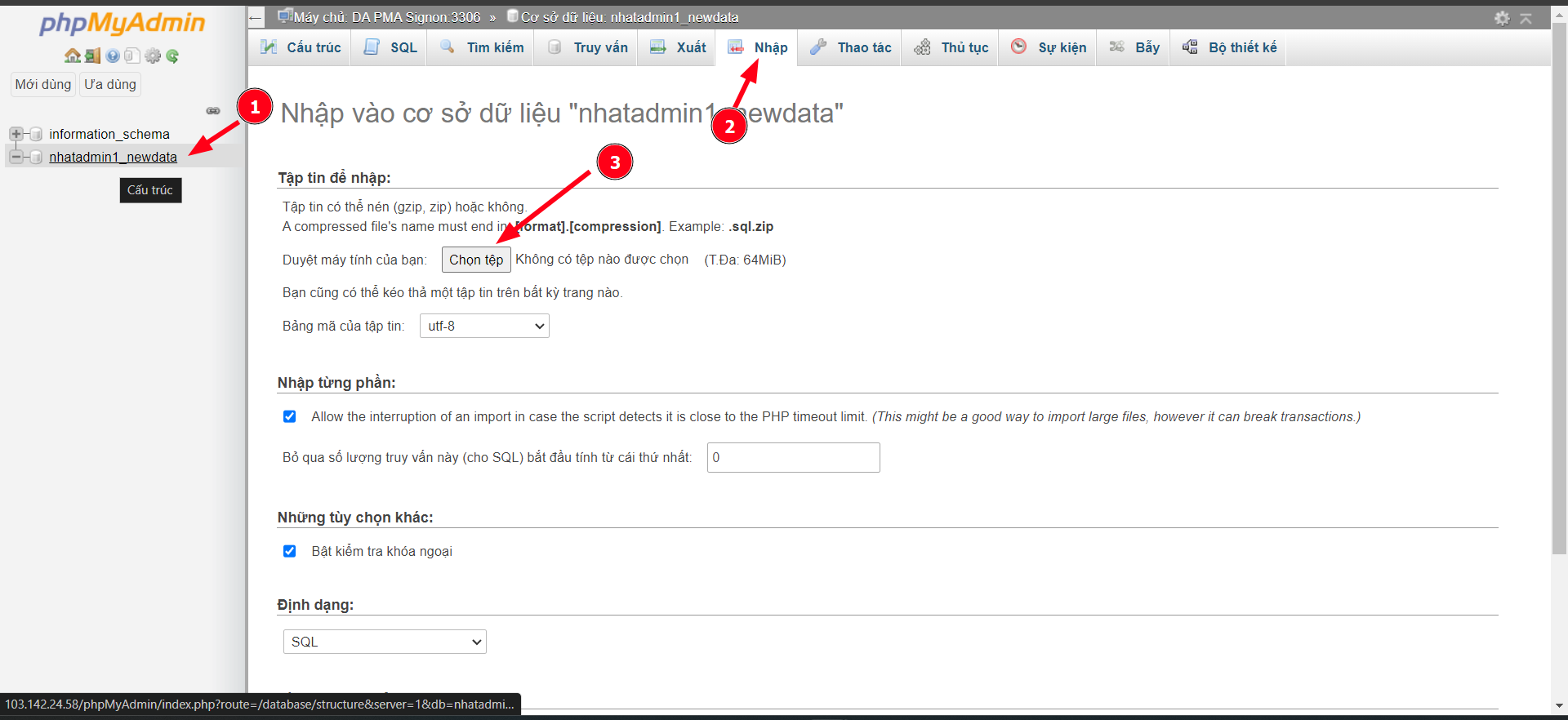Expand the information_schema tree node
This screenshot has height=720, width=1568.
tap(16, 134)
